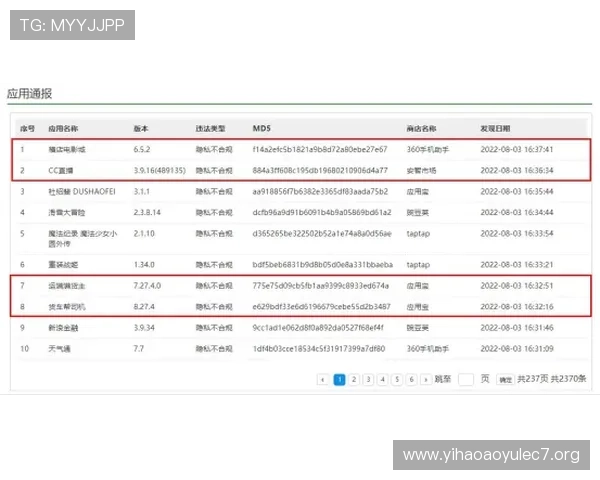Viewport: 600px width, 480px height.
Task: Open page 4 in pagination
Action: pos(383,379)
